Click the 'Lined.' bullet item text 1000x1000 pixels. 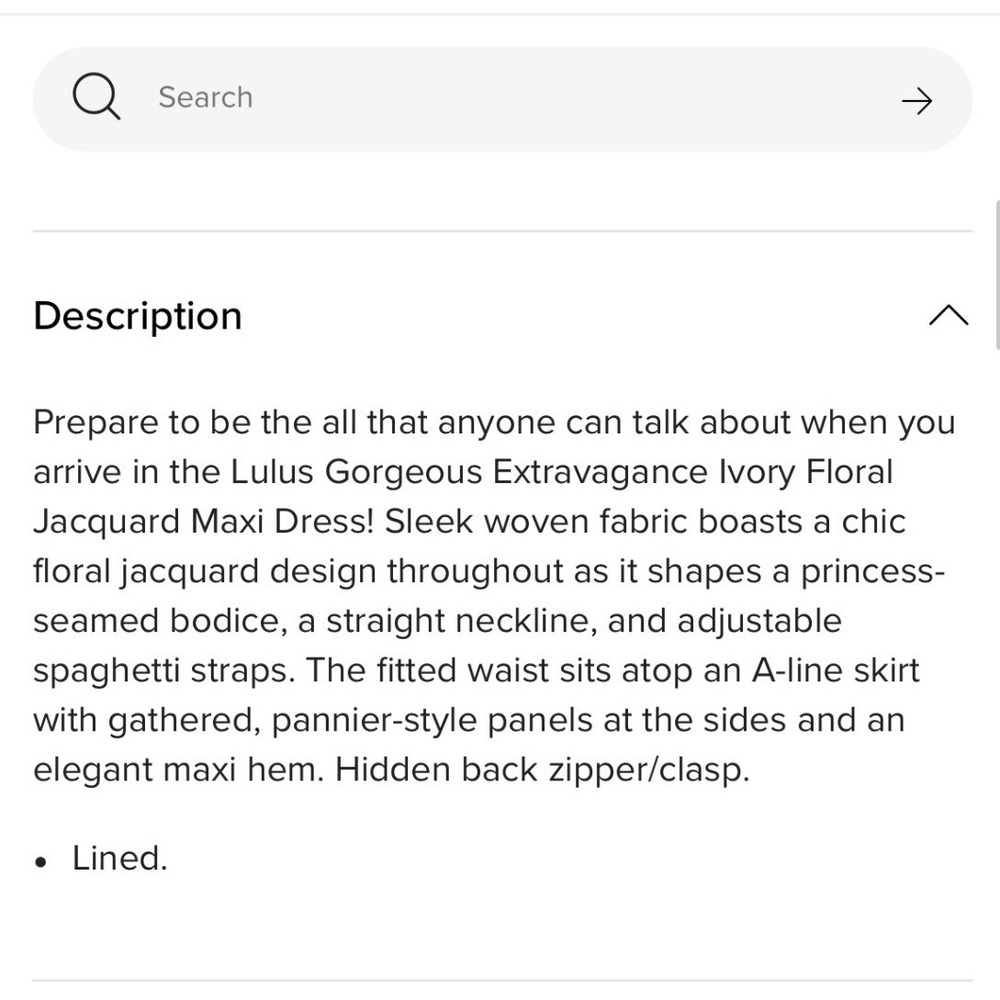120,858
